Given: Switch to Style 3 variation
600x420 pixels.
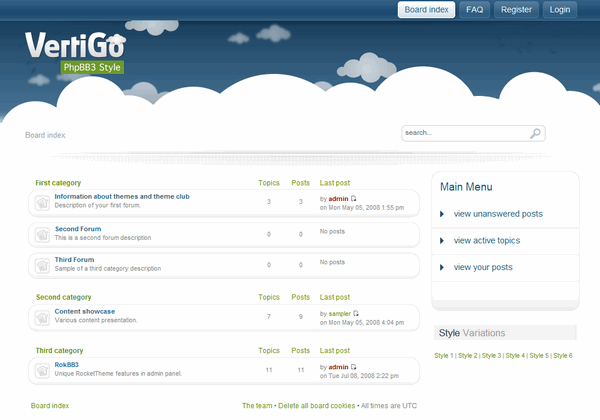Looking at the screenshot, I should click(x=491, y=355).
